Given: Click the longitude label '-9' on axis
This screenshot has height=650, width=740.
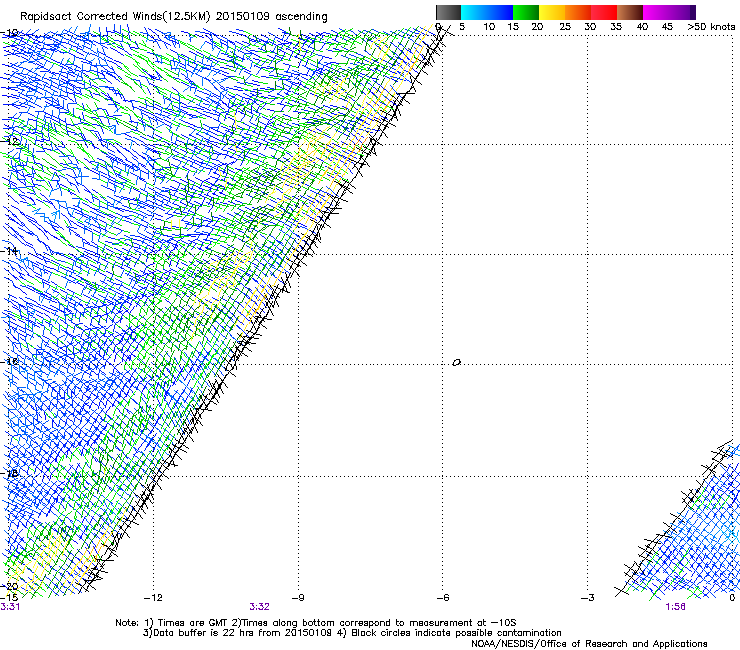Looking at the screenshot, I should click(x=298, y=598).
